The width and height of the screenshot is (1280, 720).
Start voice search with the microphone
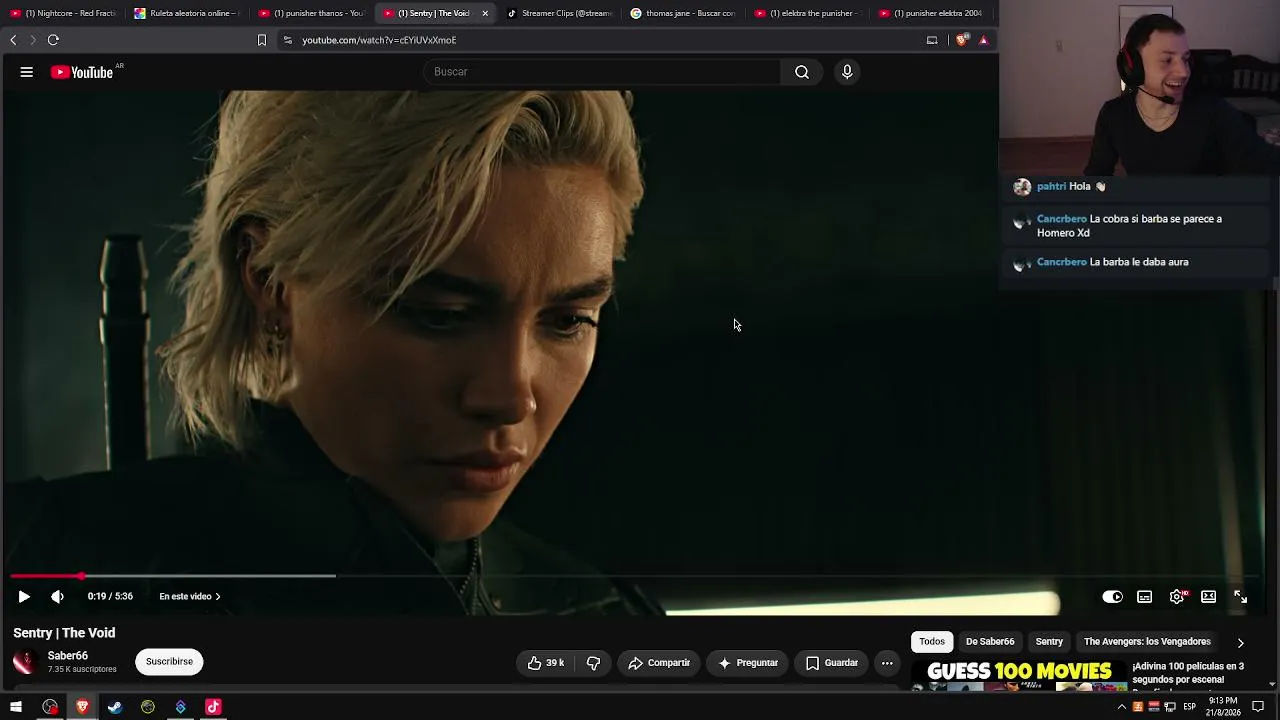pyautogui.click(x=847, y=72)
